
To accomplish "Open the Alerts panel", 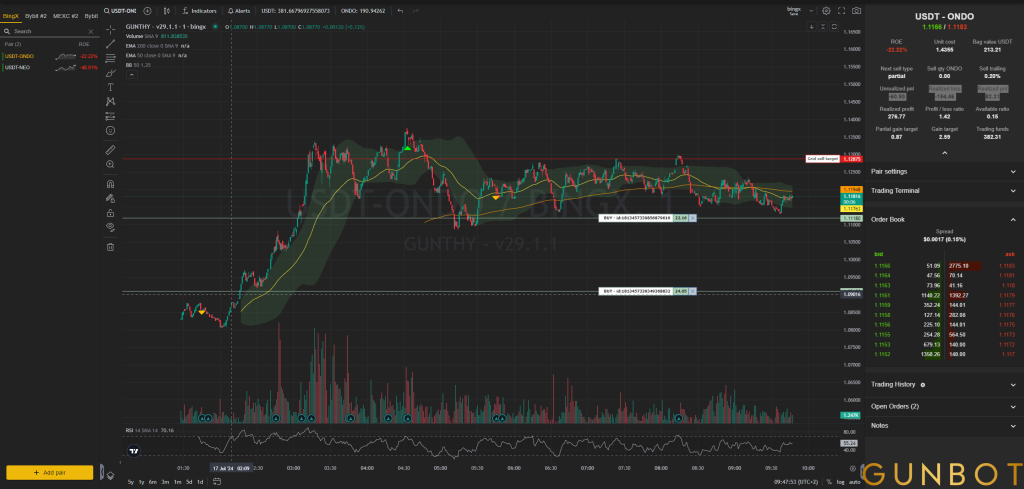I will (x=239, y=10).
